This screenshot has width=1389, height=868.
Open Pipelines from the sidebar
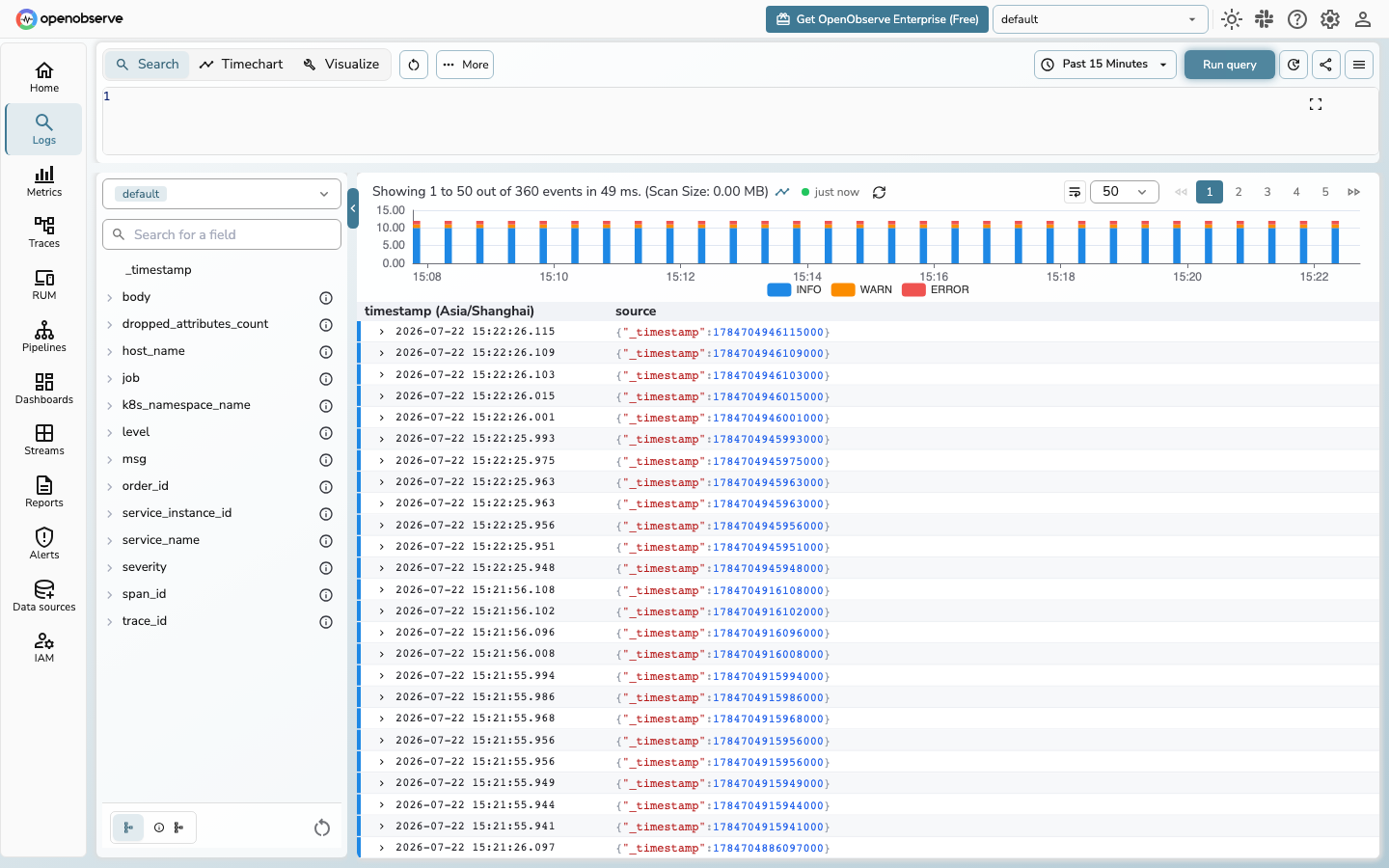(44, 337)
